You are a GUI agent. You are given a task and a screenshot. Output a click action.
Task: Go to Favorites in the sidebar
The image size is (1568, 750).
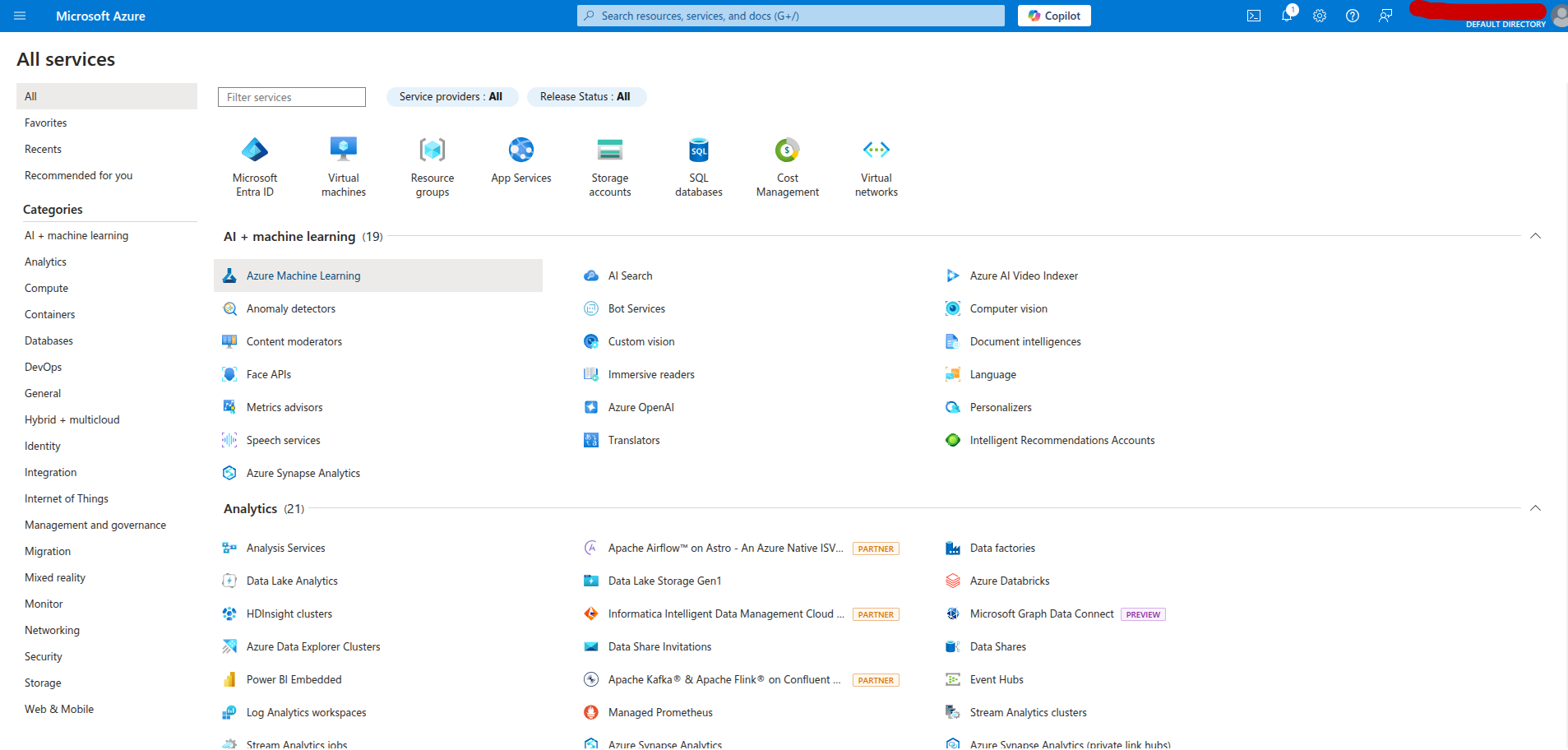click(x=46, y=123)
